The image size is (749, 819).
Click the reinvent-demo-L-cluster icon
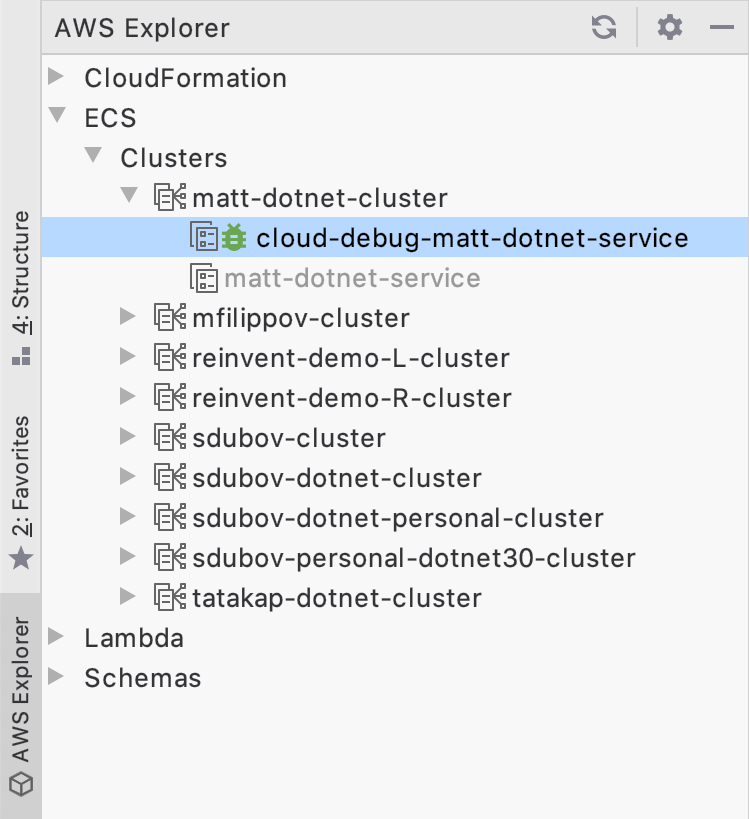pos(170,358)
